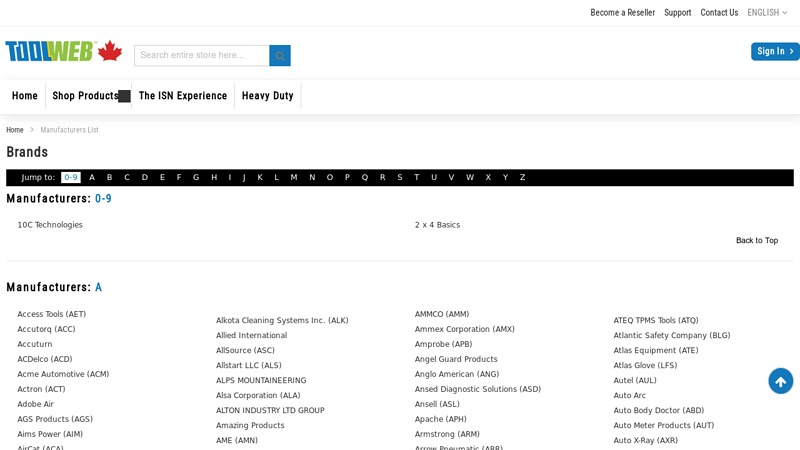Viewport: 800px width, 450px height.
Task: Click the search magnifier button
Action: pos(280,56)
